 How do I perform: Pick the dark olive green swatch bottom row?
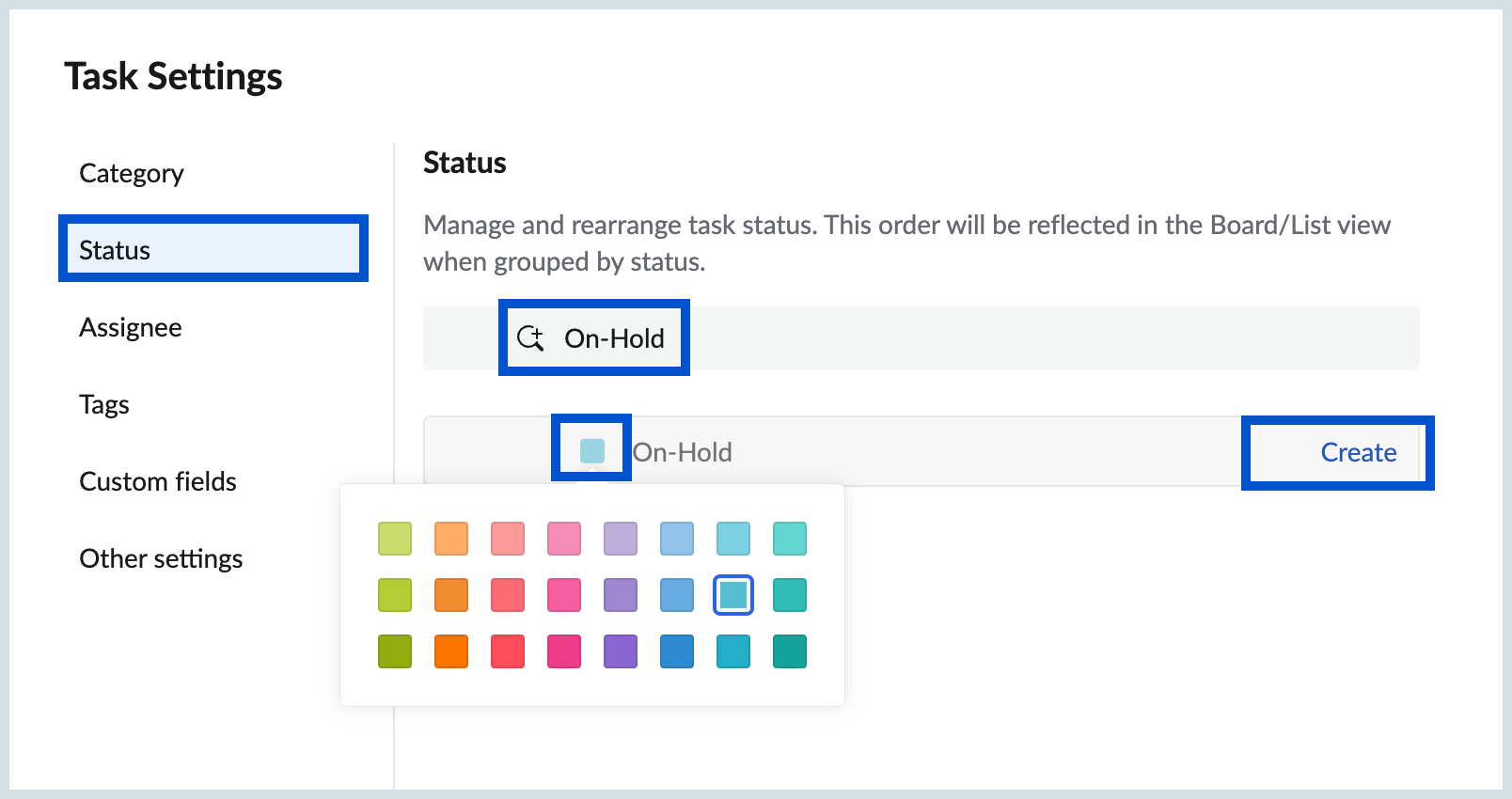395,650
